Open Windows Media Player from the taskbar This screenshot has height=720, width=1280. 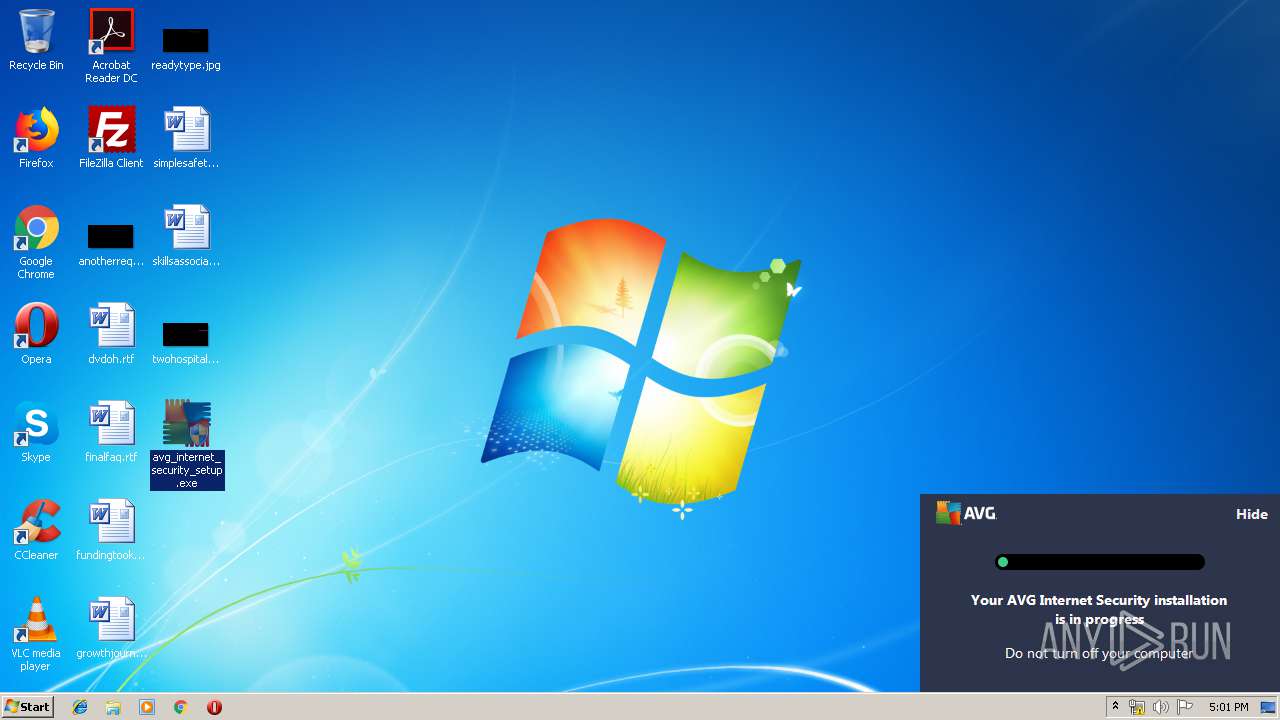[147, 707]
